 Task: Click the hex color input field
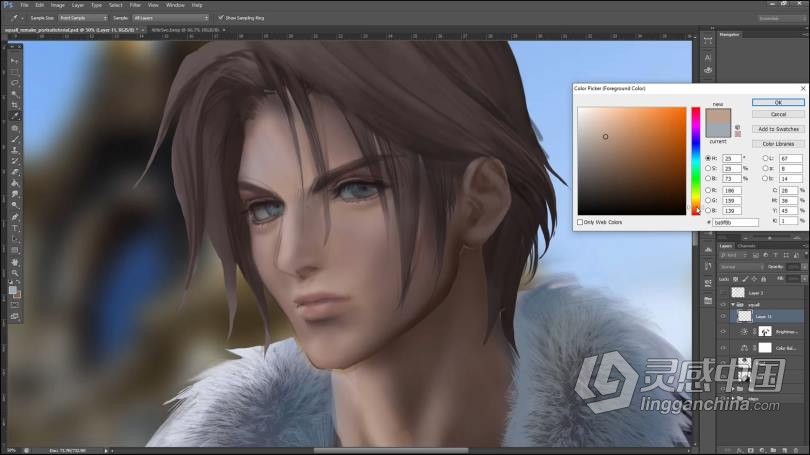point(736,223)
